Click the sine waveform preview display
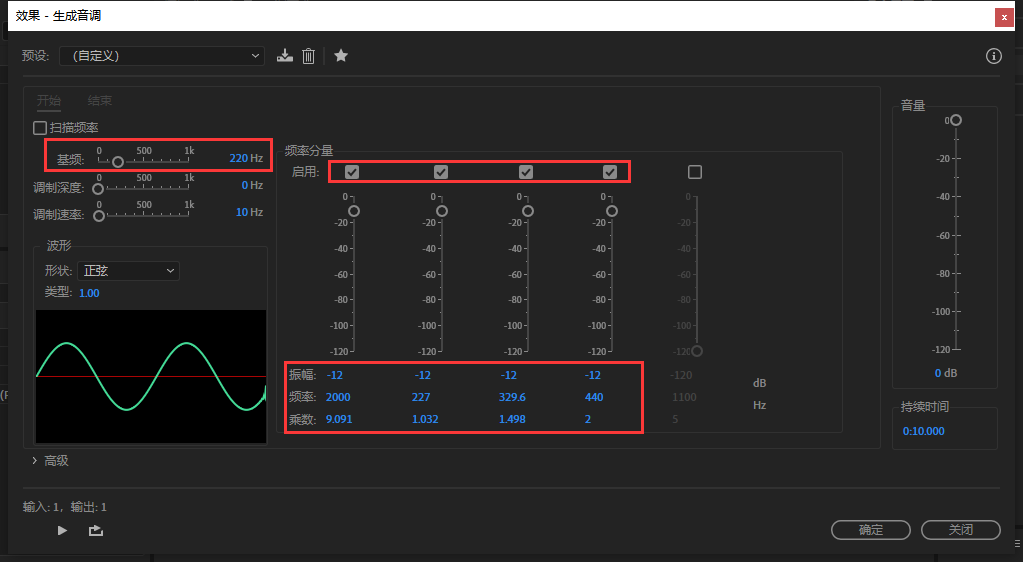Screen dimensions: 1023x562 (x=151, y=377)
